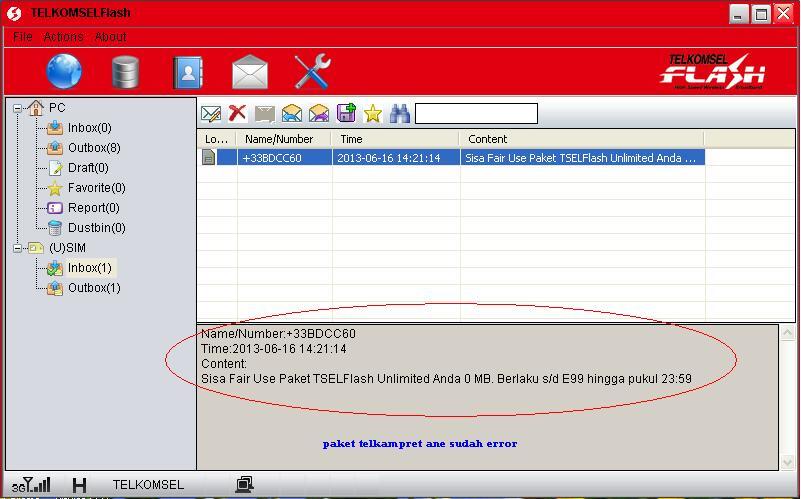The image size is (801, 499).
Task: Click the binoculars Search icon
Action: click(x=399, y=113)
